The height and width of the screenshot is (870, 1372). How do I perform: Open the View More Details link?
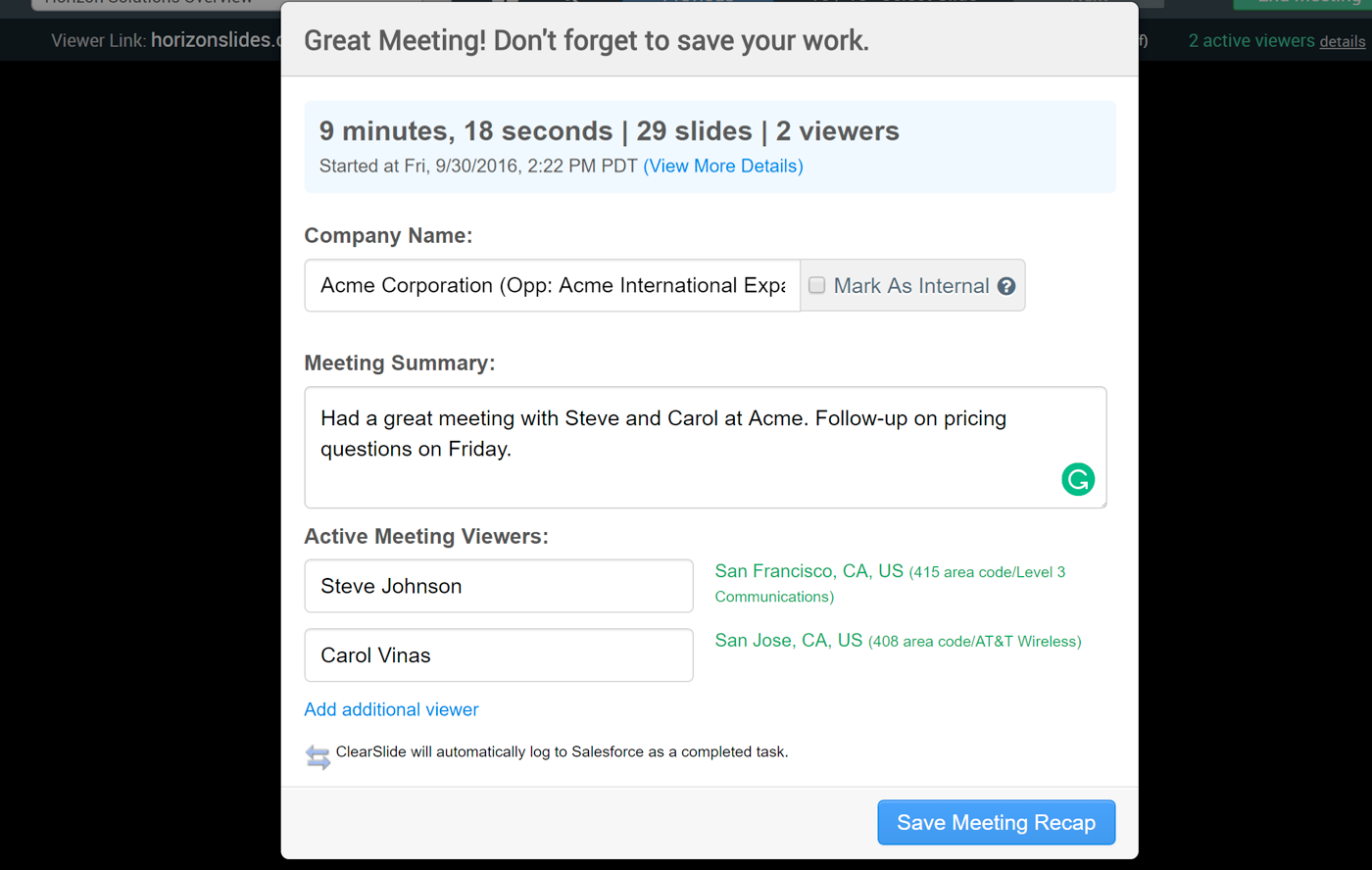(723, 166)
